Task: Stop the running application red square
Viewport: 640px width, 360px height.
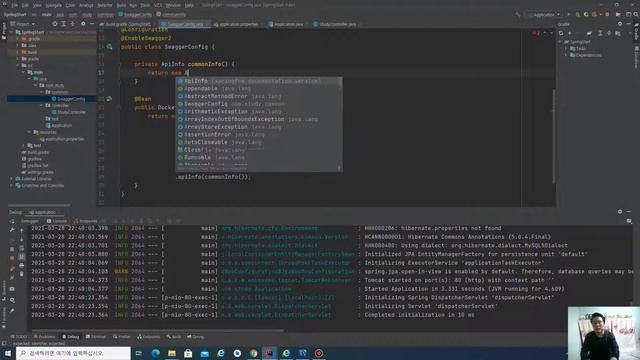Action: (607, 15)
